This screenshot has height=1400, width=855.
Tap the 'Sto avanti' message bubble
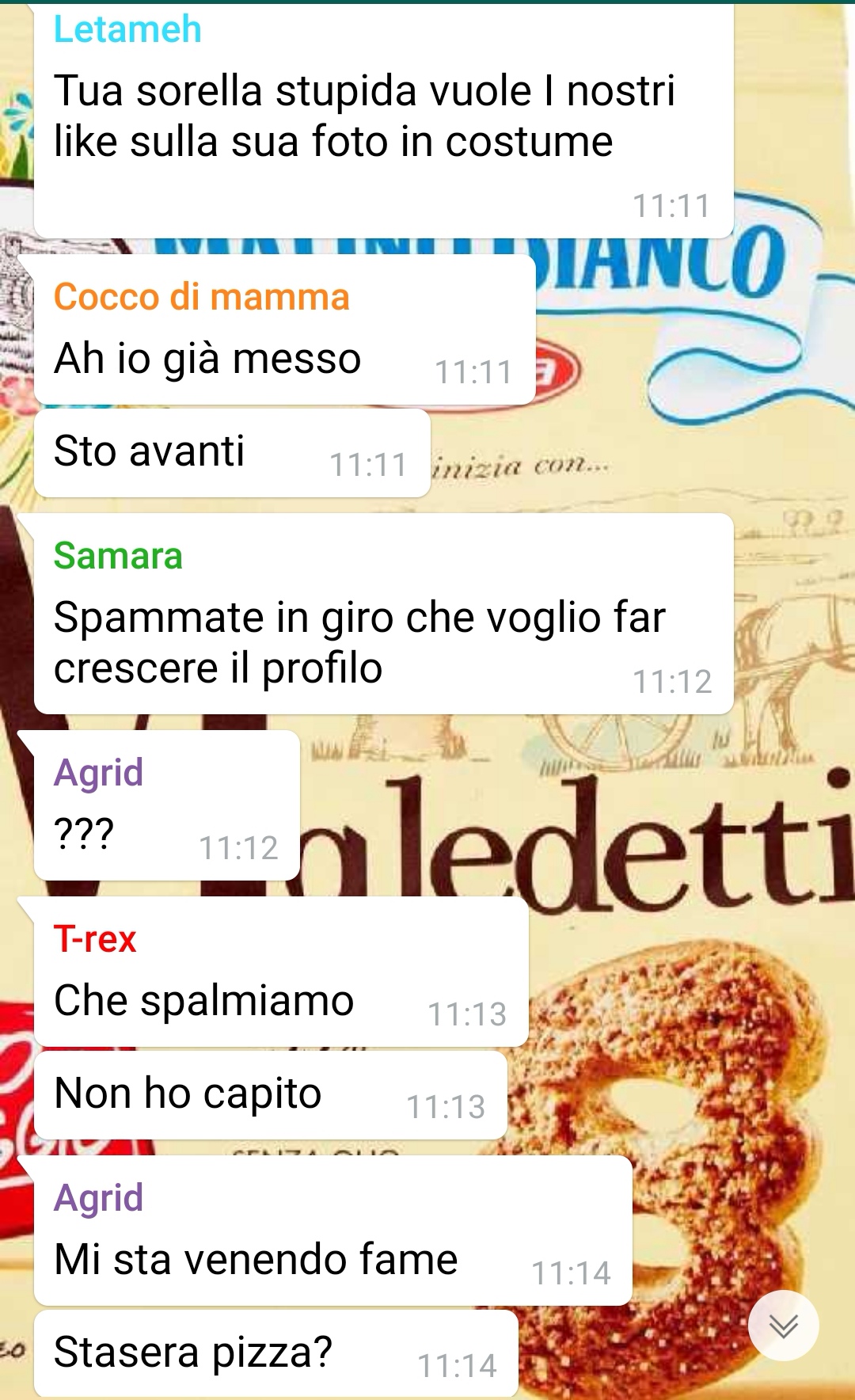click(232, 454)
